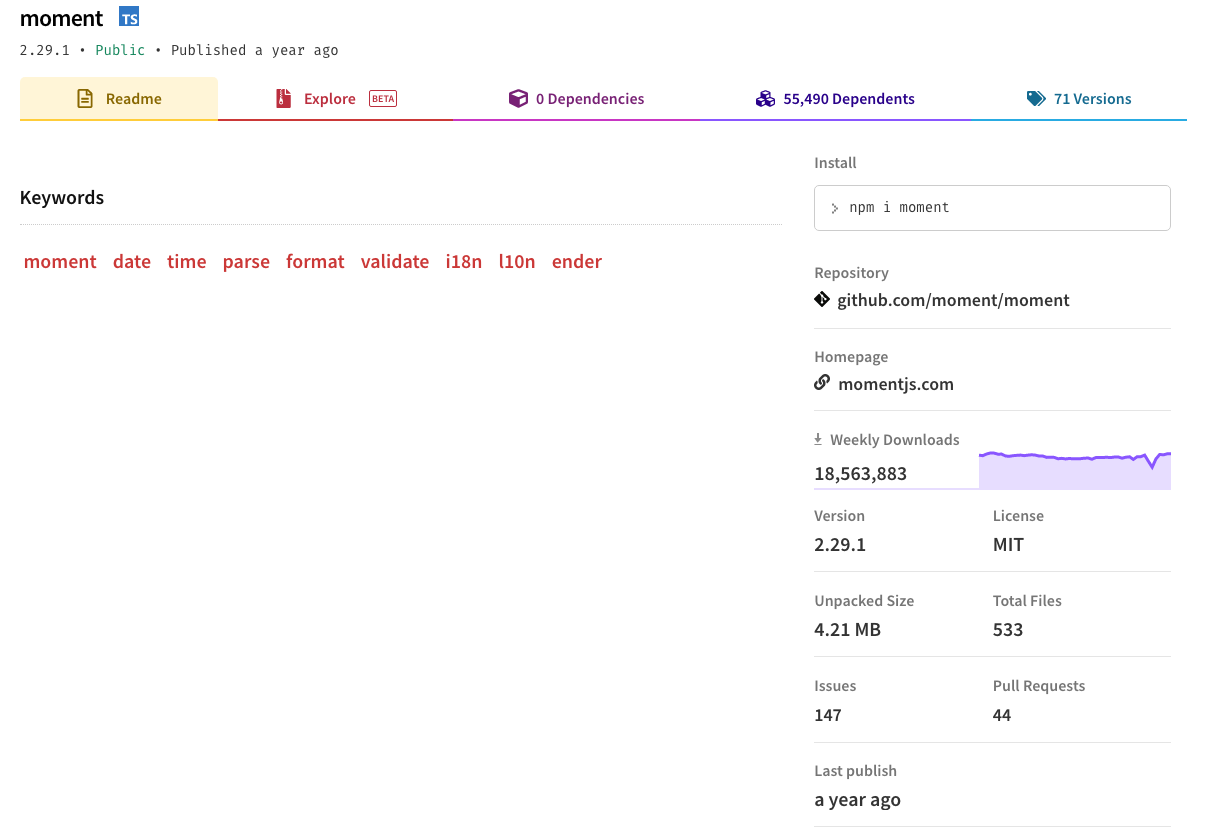This screenshot has width=1229, height=835.
Task: Click the TypeScript TS badge icon
Action: click(x=129, y=16)
